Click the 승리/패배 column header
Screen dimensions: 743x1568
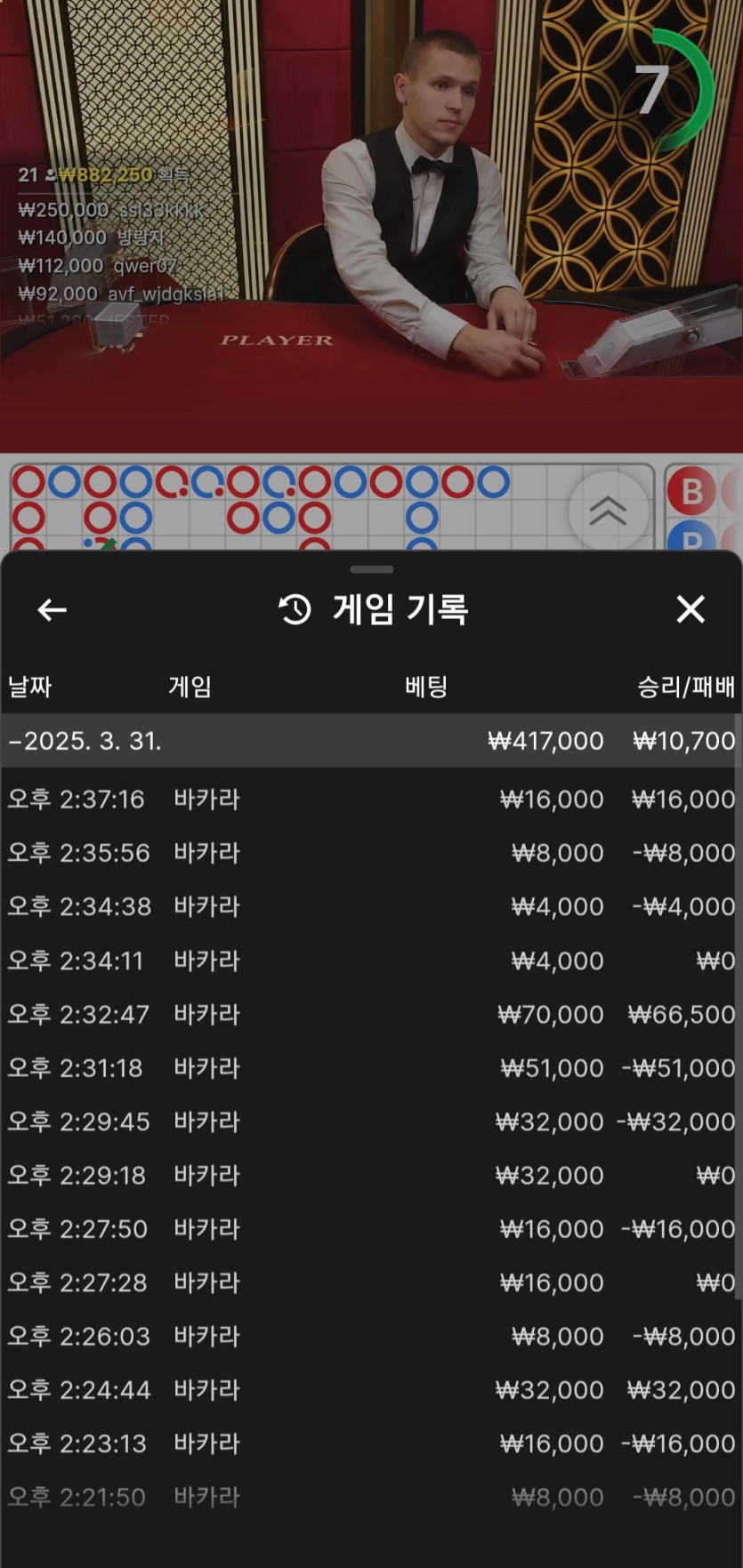(685, 687)
